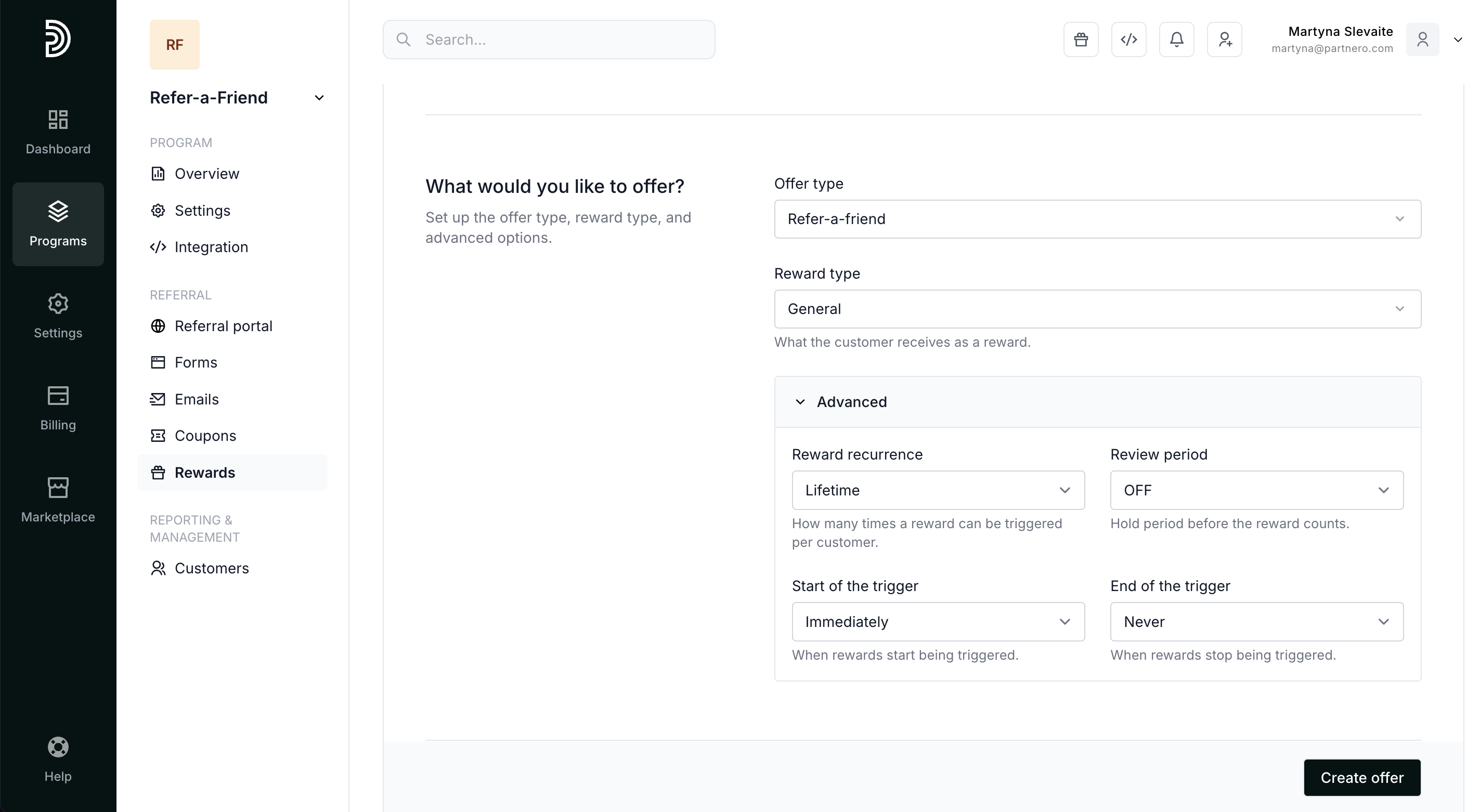Open the Reward recurrence Lifetime dropdown
The height and width of the screenshot is (812, 1480).
938,490
